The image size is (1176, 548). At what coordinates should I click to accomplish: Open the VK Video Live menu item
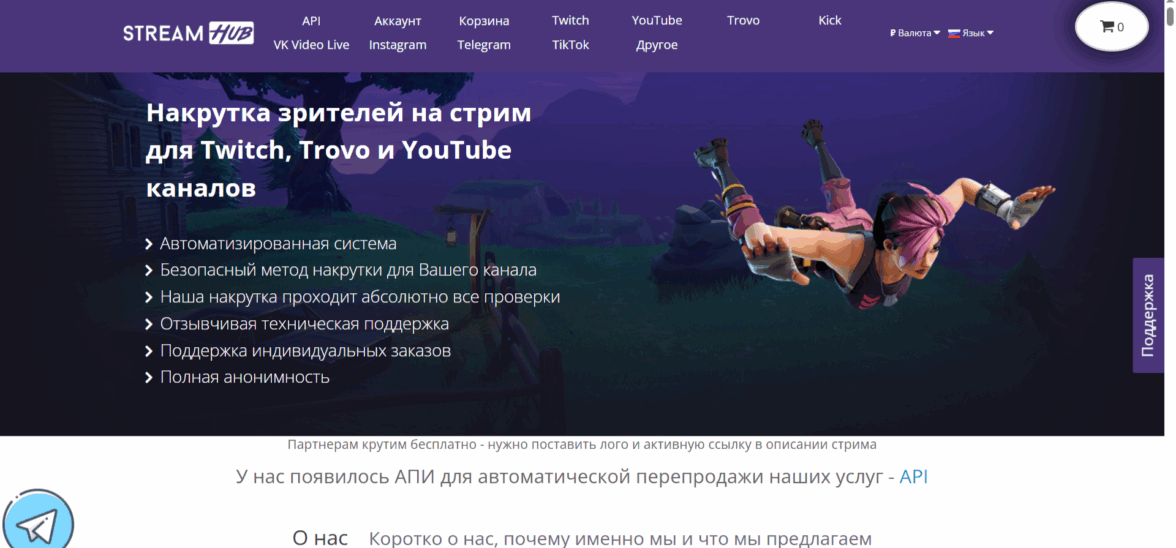(311, 45)
